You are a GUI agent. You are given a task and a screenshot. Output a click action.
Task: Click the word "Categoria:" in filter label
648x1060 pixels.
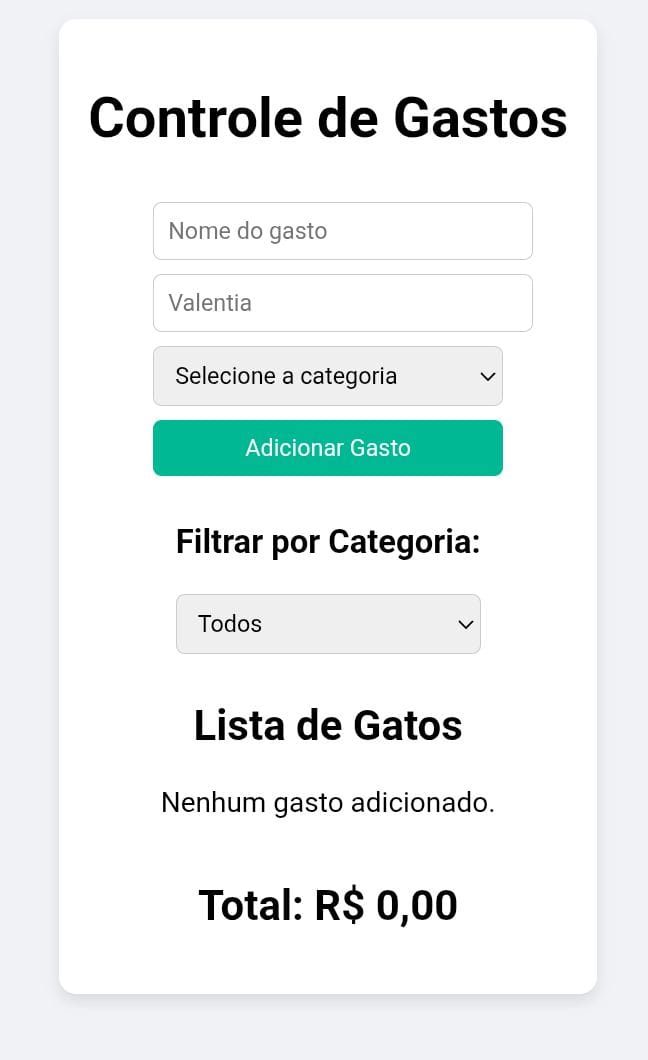coord(404,542)
